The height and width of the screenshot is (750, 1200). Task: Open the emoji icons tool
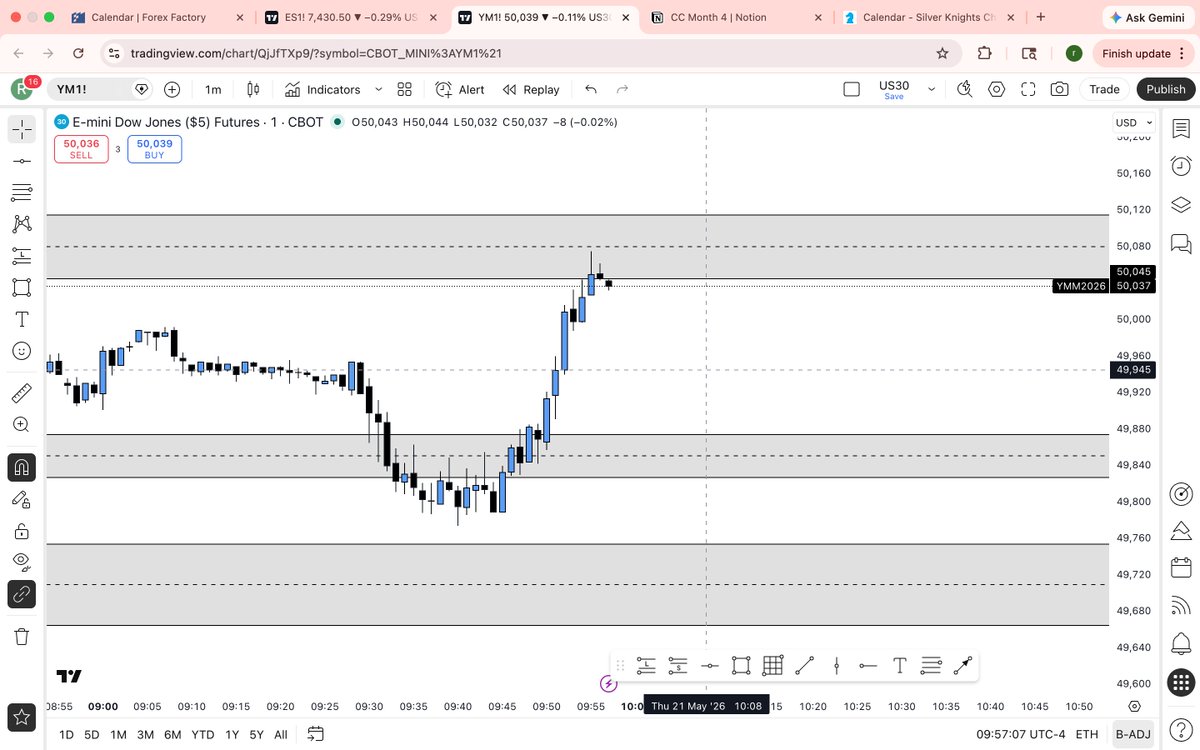pyautogui.click(x=21, y=351)
